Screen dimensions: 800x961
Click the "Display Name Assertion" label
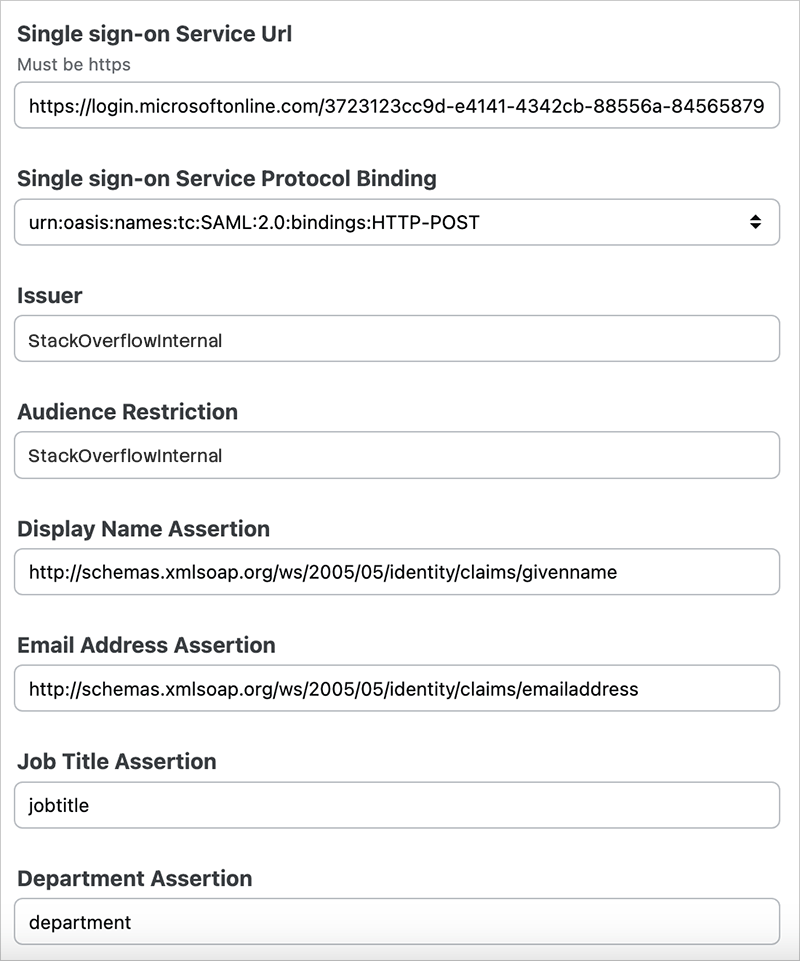tap(143, 528)
